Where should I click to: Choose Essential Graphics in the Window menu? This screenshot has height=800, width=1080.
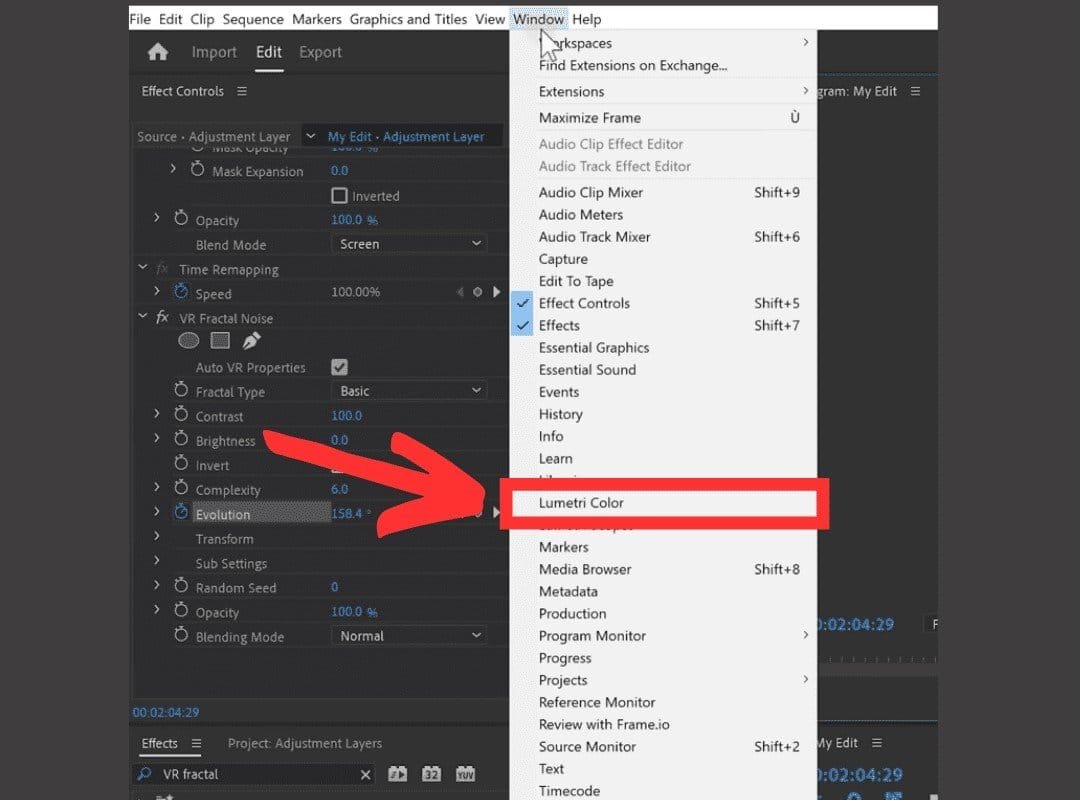[x=594, y=348]
